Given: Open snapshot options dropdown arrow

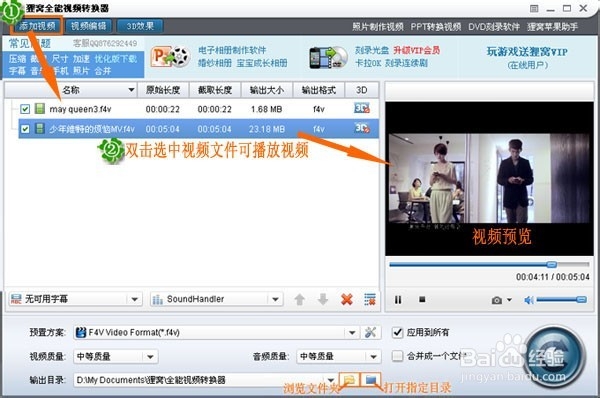Looking at the screenshot, I should click(x=509, y=300).
